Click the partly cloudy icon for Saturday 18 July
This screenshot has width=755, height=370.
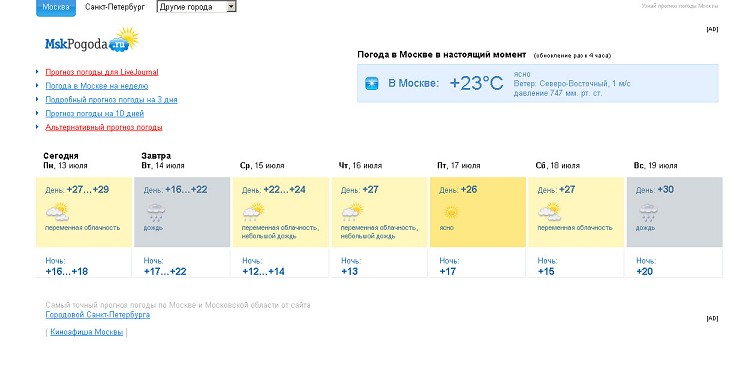[x=549, y=211]
